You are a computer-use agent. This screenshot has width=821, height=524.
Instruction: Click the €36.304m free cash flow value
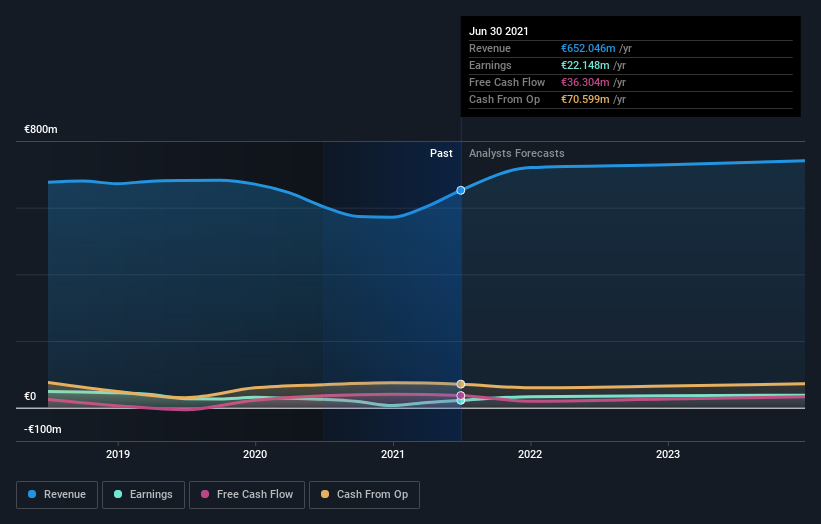[x=585, y=82]
